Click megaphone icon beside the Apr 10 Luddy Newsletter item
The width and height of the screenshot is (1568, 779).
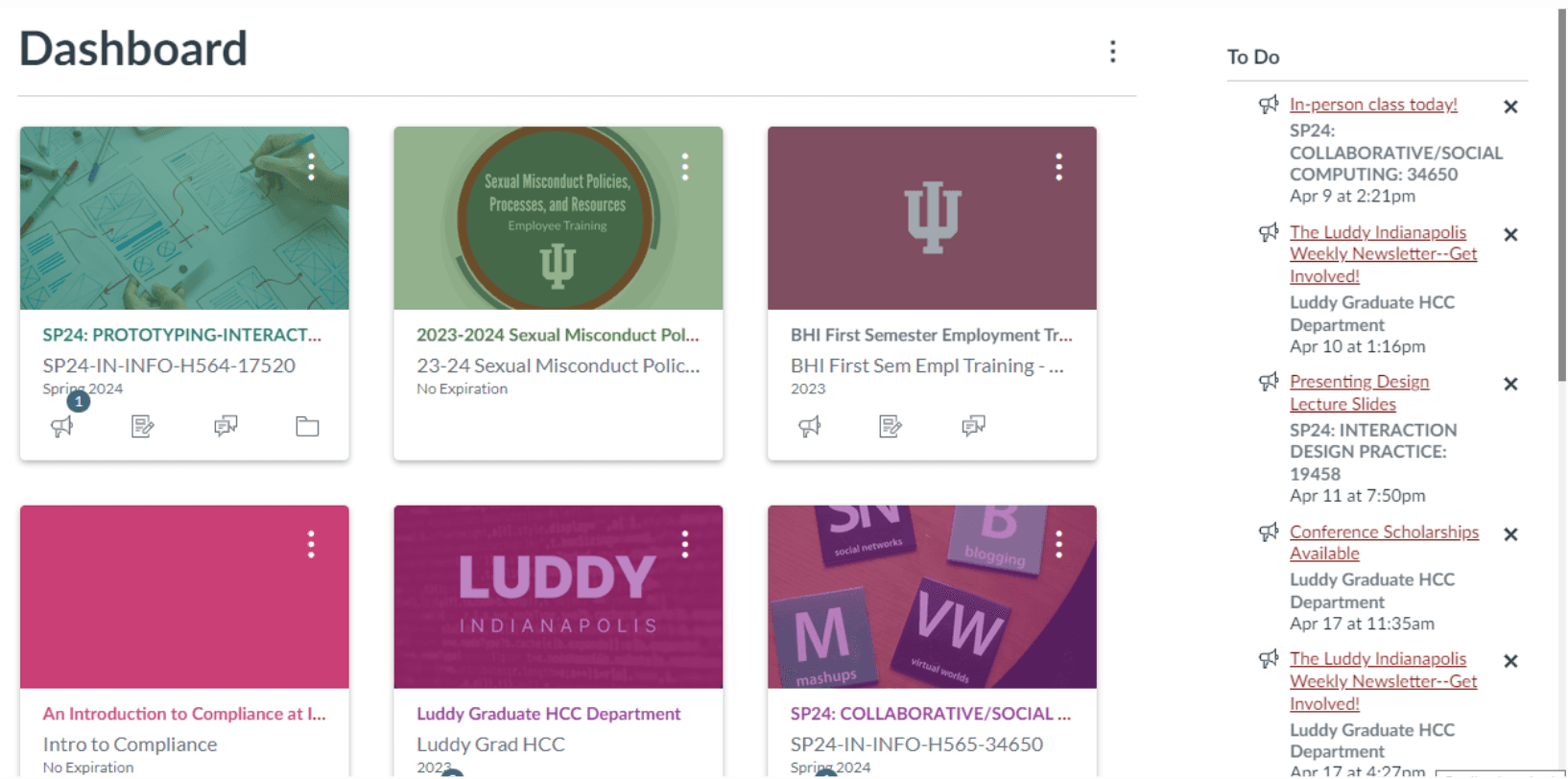point(1269,232)
